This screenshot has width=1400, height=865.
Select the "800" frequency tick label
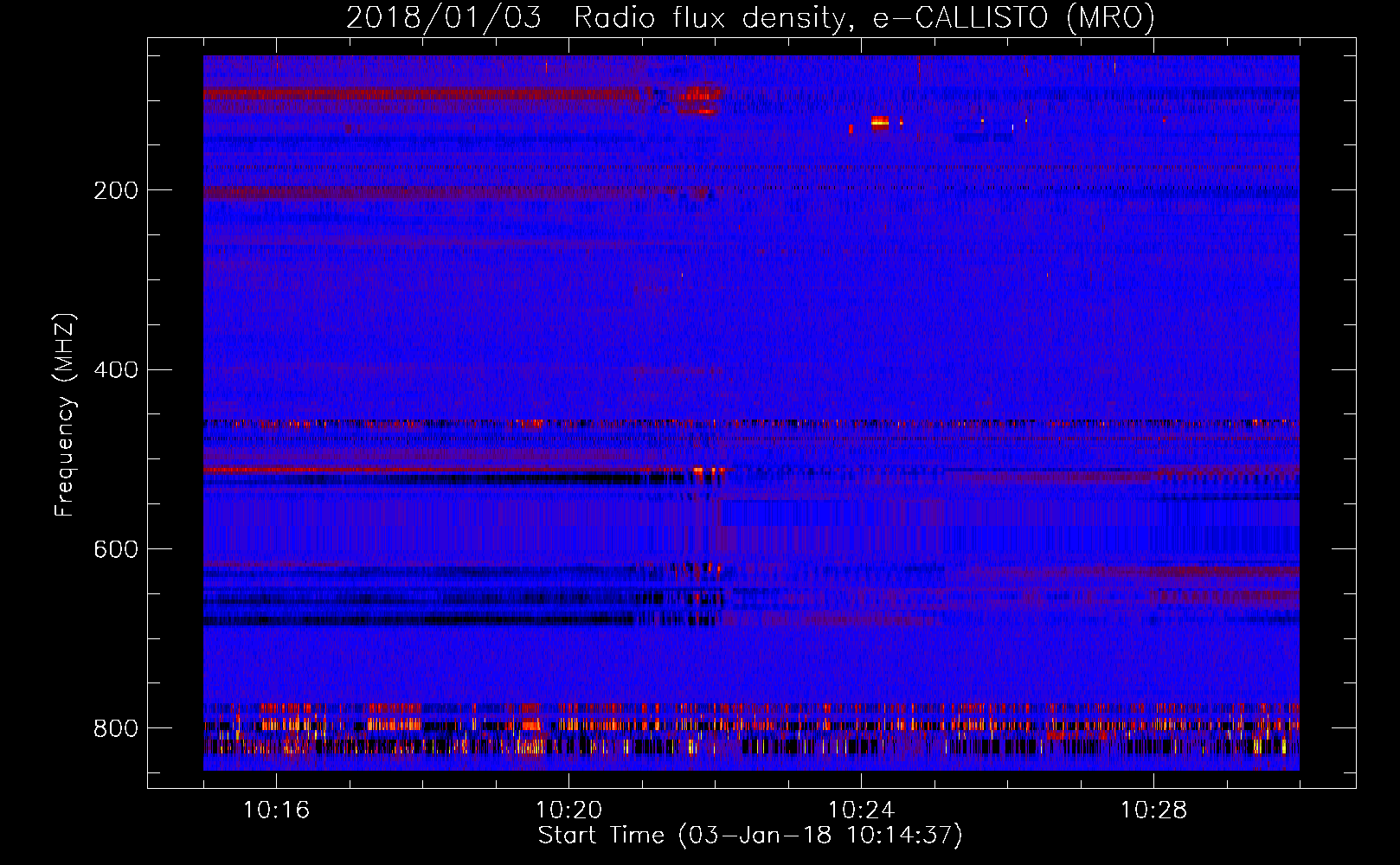pos(116,728)
